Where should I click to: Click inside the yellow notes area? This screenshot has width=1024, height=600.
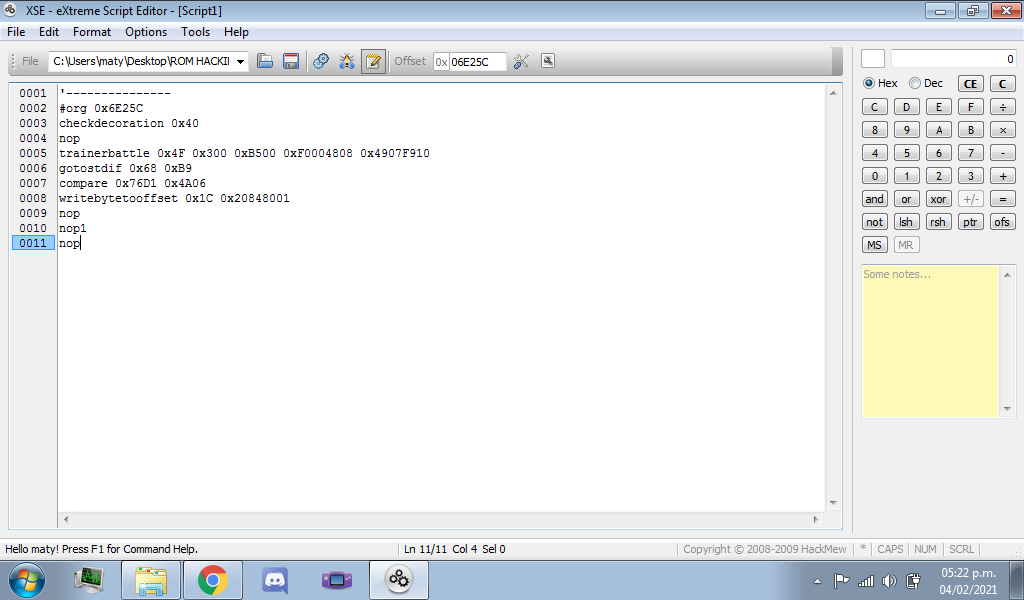(x=930, y=340)
